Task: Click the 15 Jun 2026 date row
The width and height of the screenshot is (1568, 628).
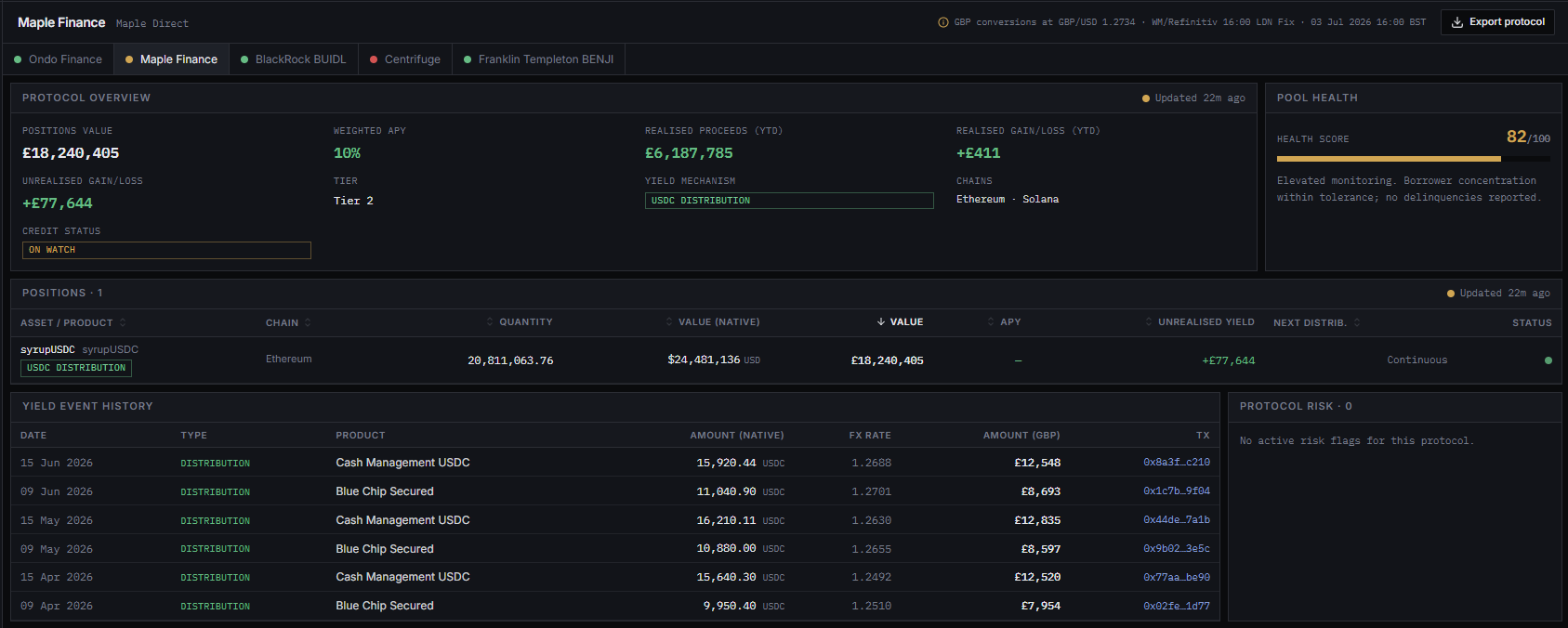Action: click(57, 463)
